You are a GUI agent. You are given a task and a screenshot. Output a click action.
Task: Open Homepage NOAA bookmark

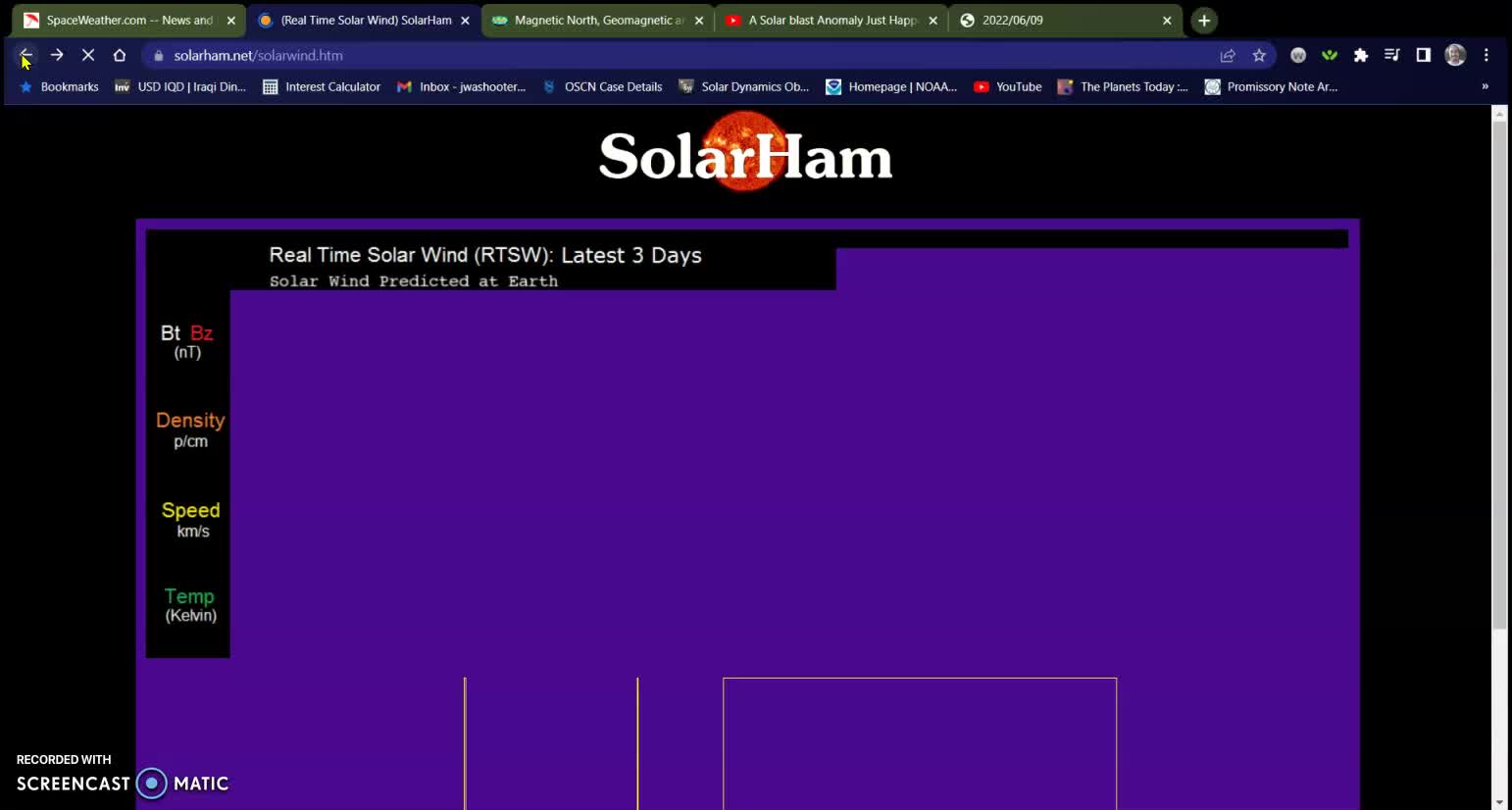point(890,87)
